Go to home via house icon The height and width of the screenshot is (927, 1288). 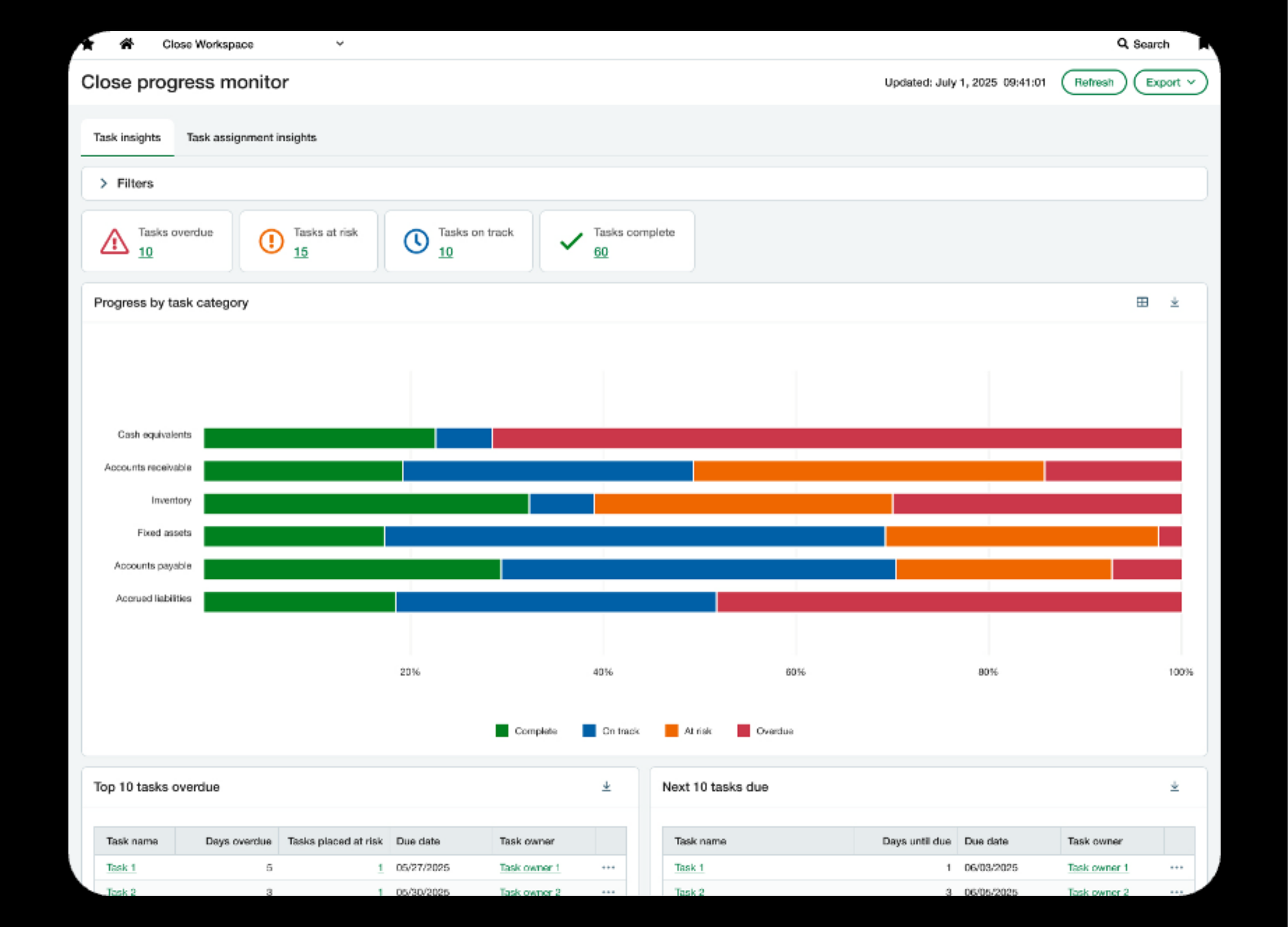[127, 44]
